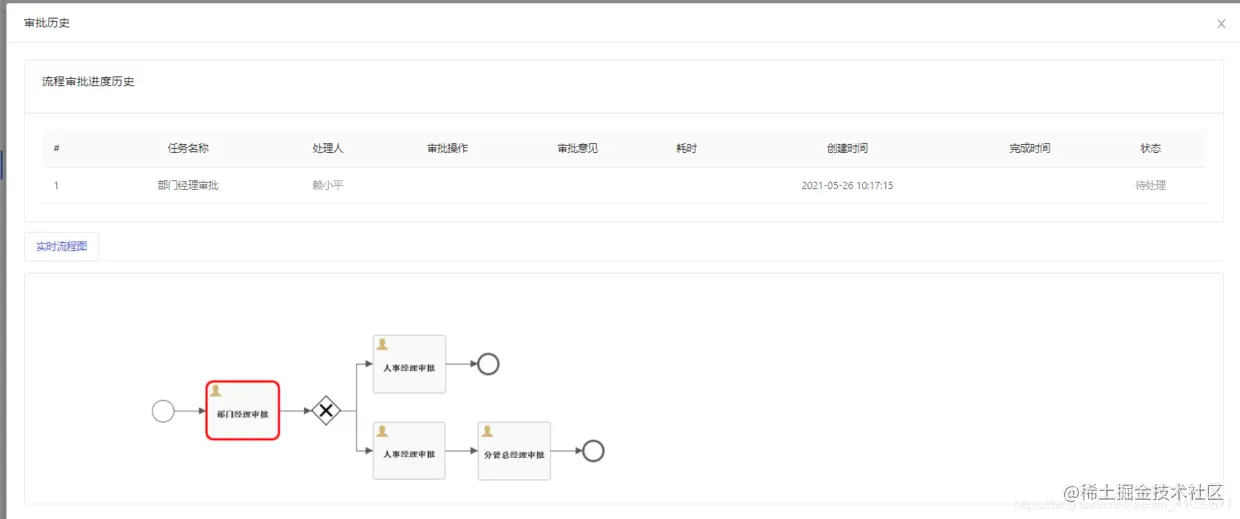This screenshot has width=1240, height=519.
Task: Select the 人事经理审批 node leading directly to an end event
Action: pos(409,364)
